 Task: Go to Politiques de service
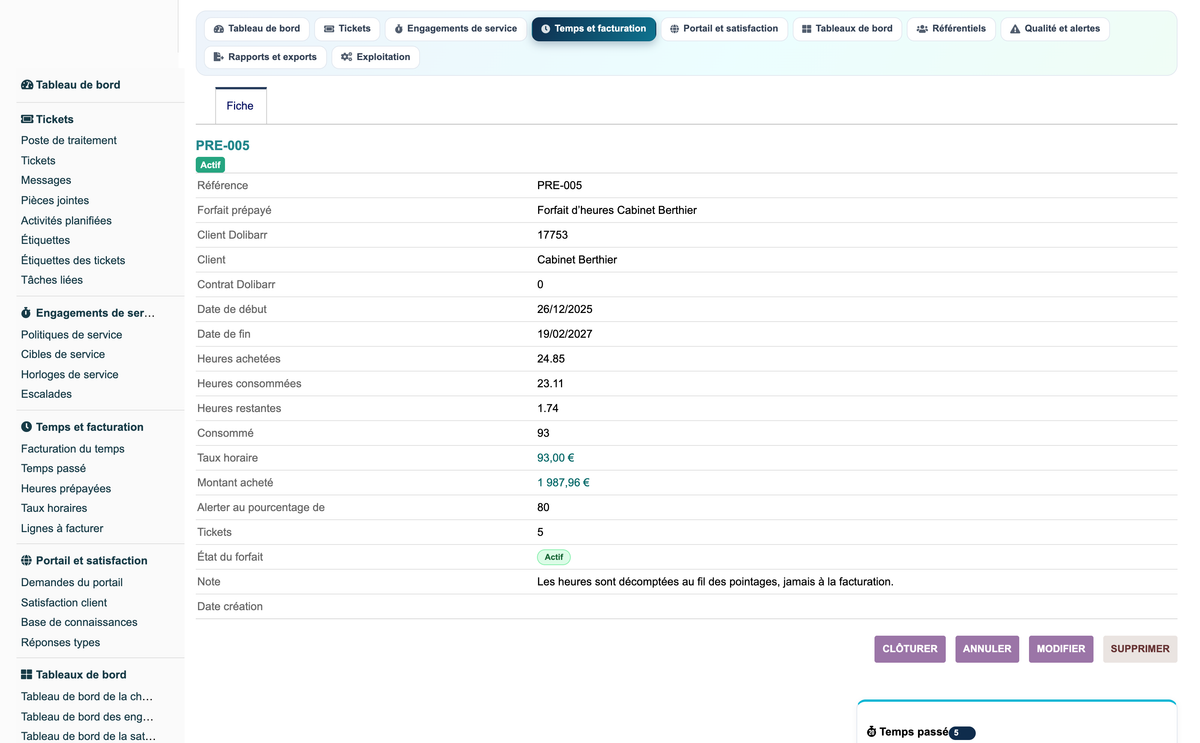71,335
